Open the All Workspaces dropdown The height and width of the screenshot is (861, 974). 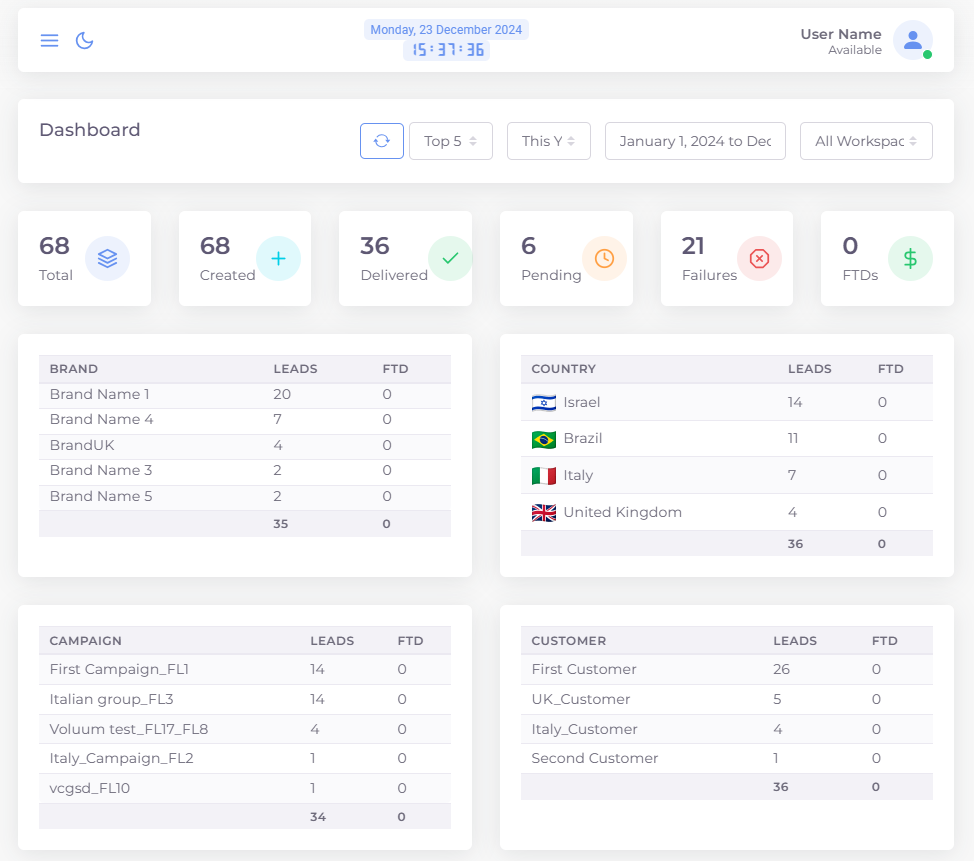point(866,141)
